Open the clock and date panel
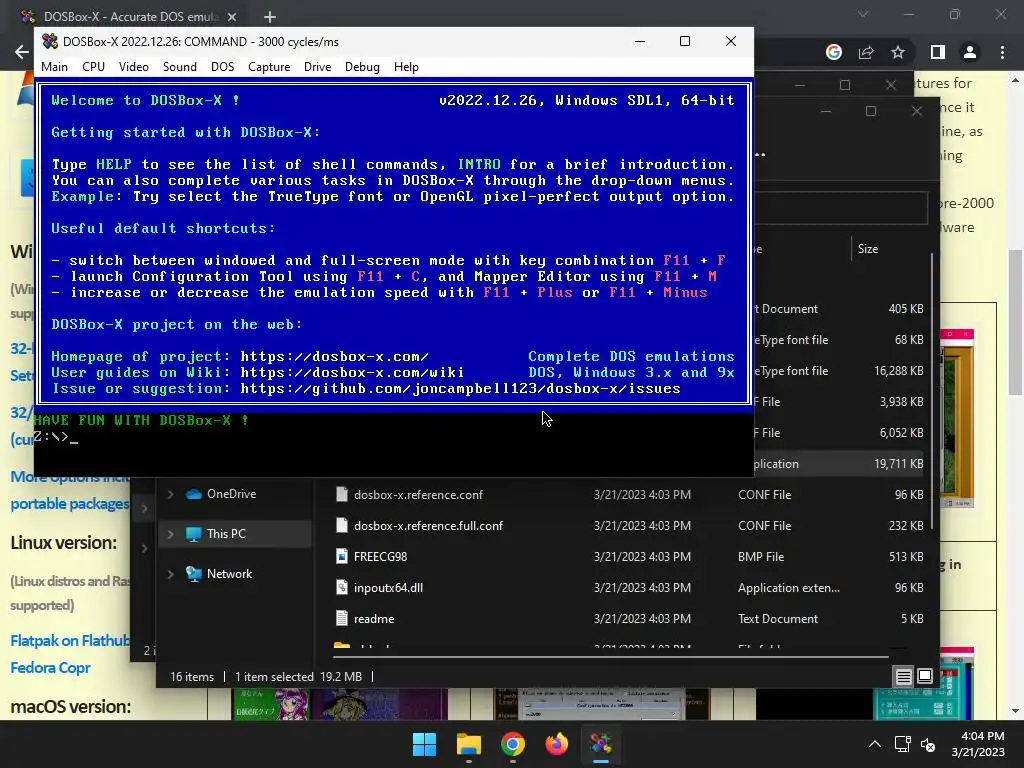This screenshot has height=768, width=1024. pyautogui.click(x=978, y=744)
